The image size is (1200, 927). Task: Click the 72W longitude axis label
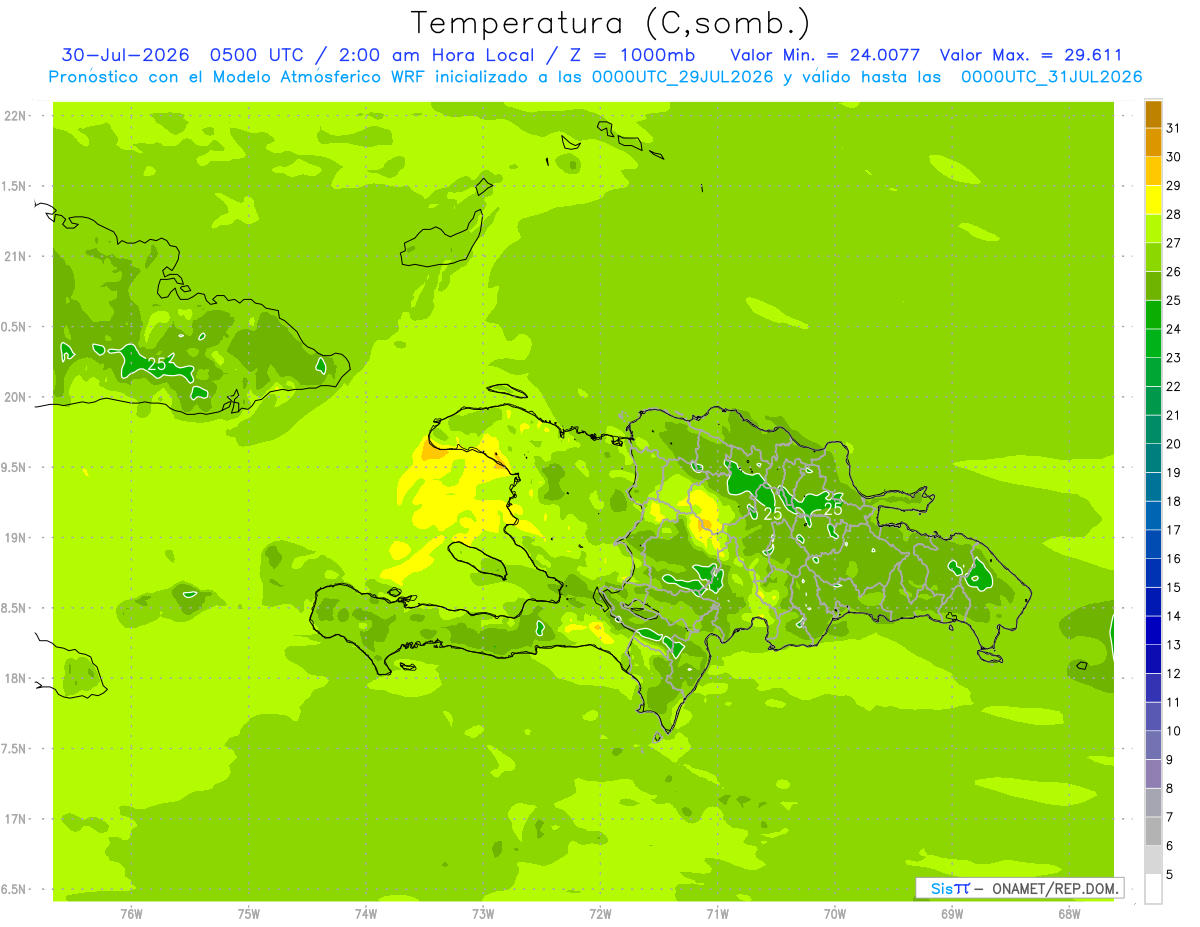[600, 913]
